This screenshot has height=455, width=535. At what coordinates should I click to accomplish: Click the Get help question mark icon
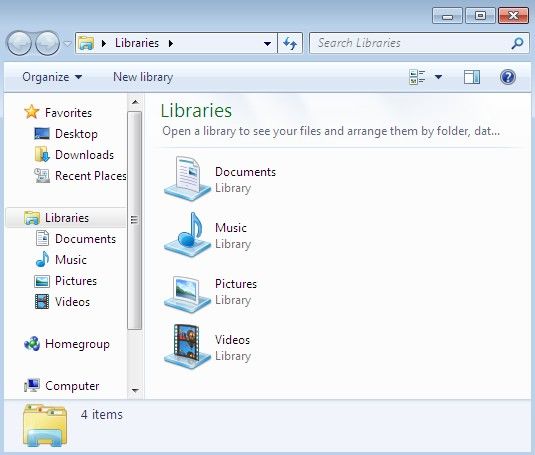pos(507,77)
